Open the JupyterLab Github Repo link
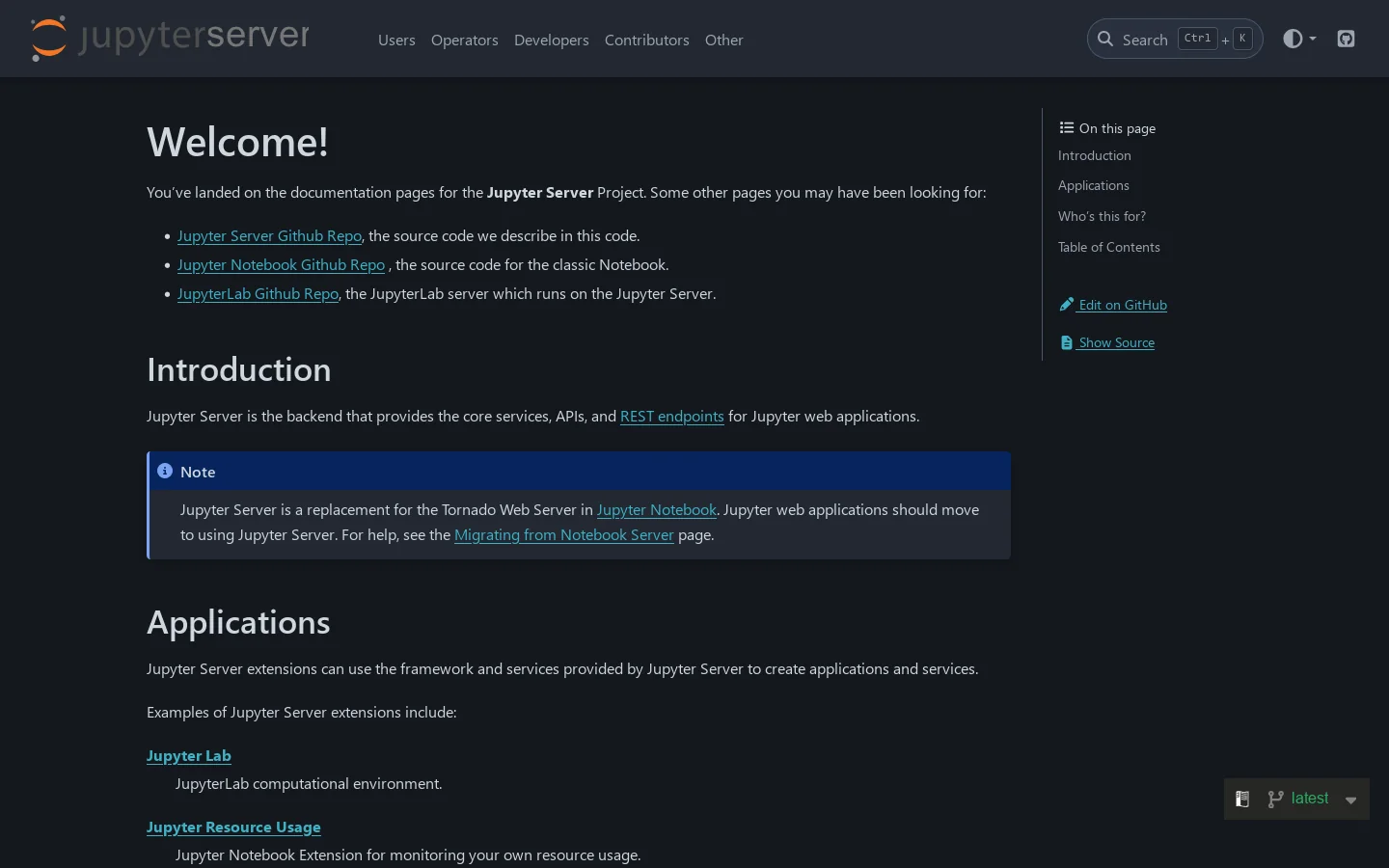Image resolution: width=1389 pixels, height=868 pixels. tap(258, 294)
